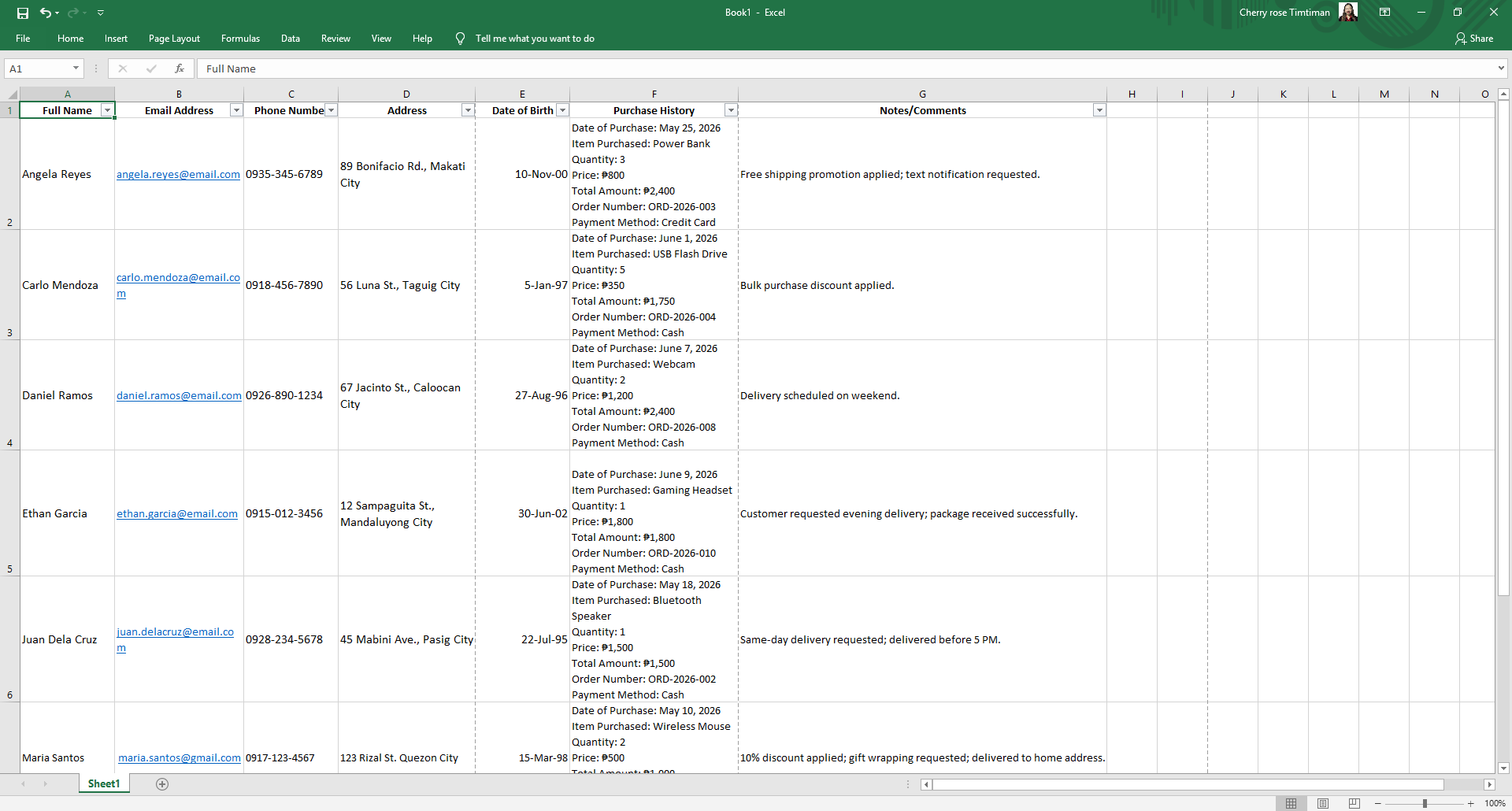The image size is (1512, 811).
Task: Switch to Normal view icon
Action: (1291, 803)
